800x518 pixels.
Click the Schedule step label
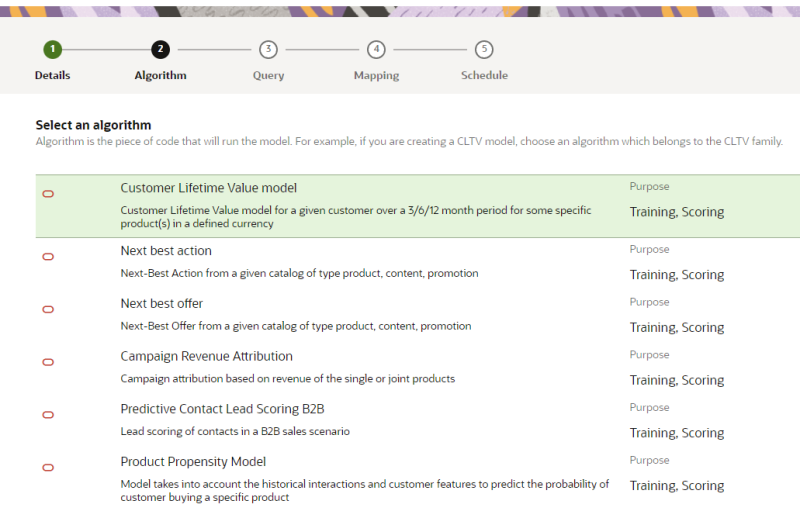coord(484,75)
